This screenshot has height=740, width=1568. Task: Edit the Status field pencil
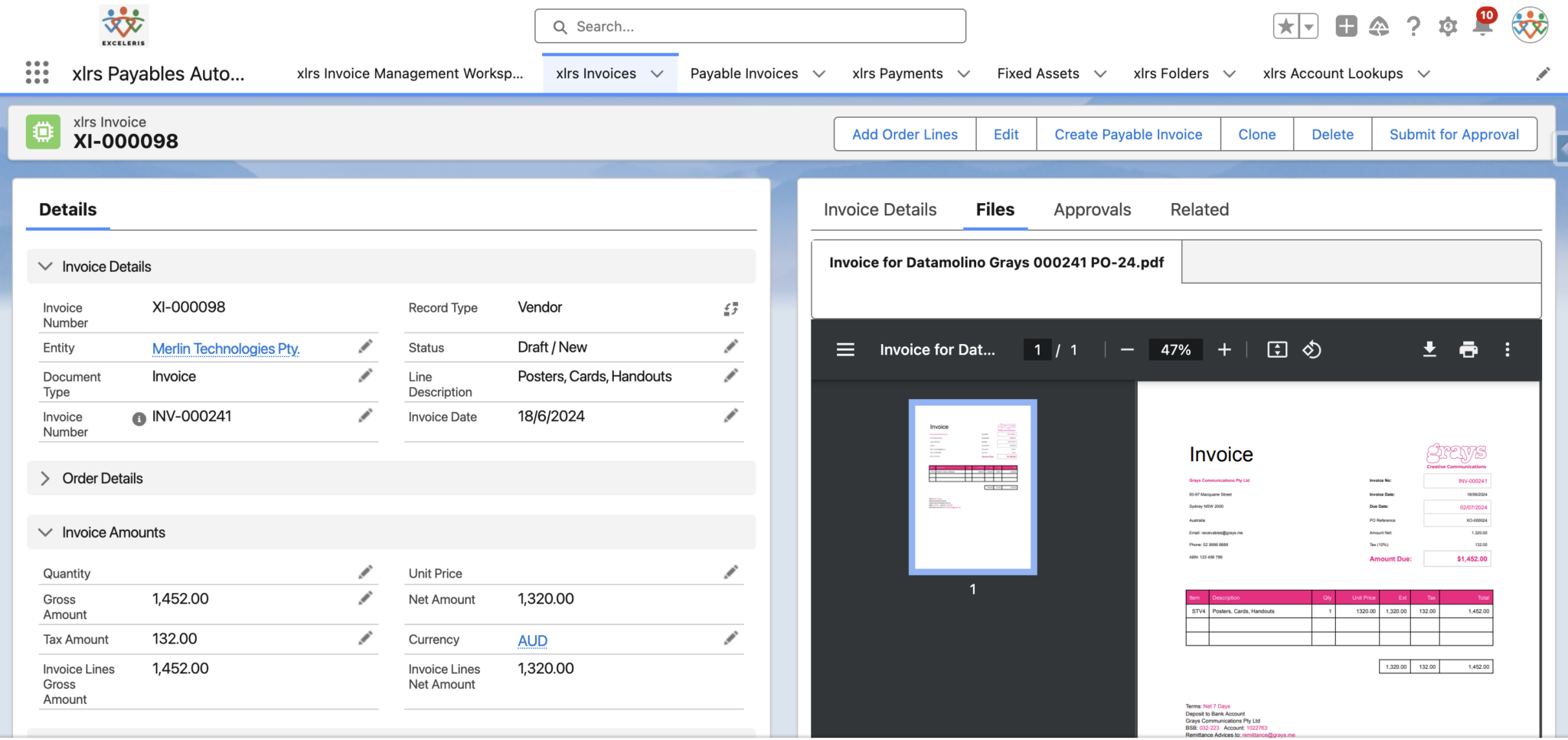coord(731,346)
